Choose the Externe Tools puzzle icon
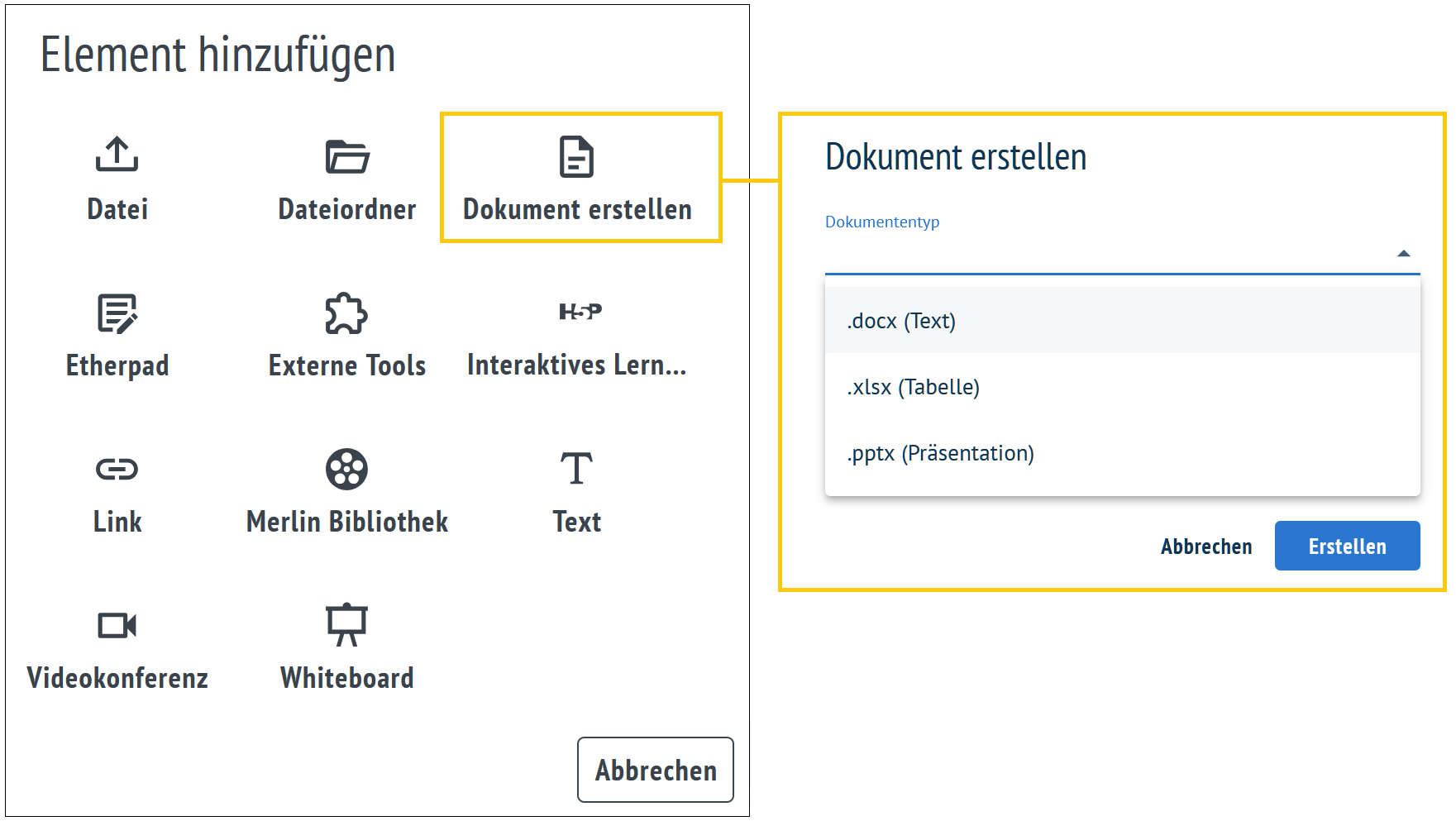 [346, 313]
